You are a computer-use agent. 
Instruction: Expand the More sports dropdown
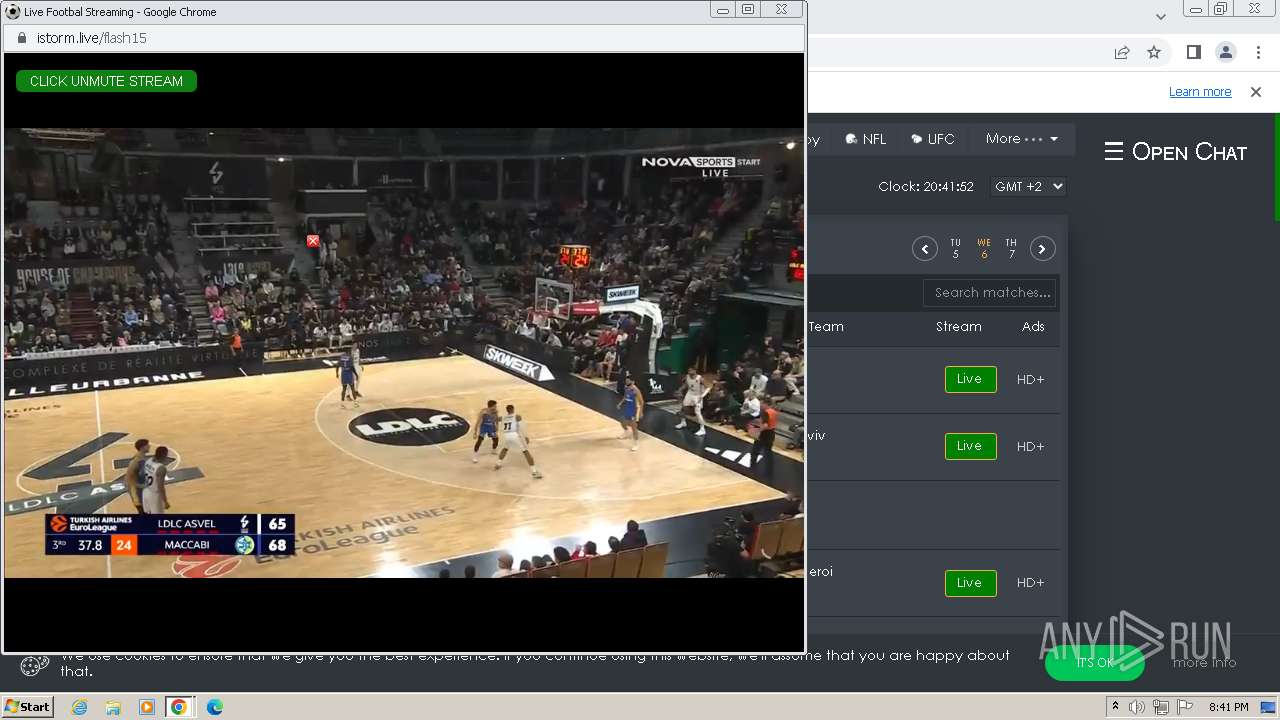[1022, 139]
